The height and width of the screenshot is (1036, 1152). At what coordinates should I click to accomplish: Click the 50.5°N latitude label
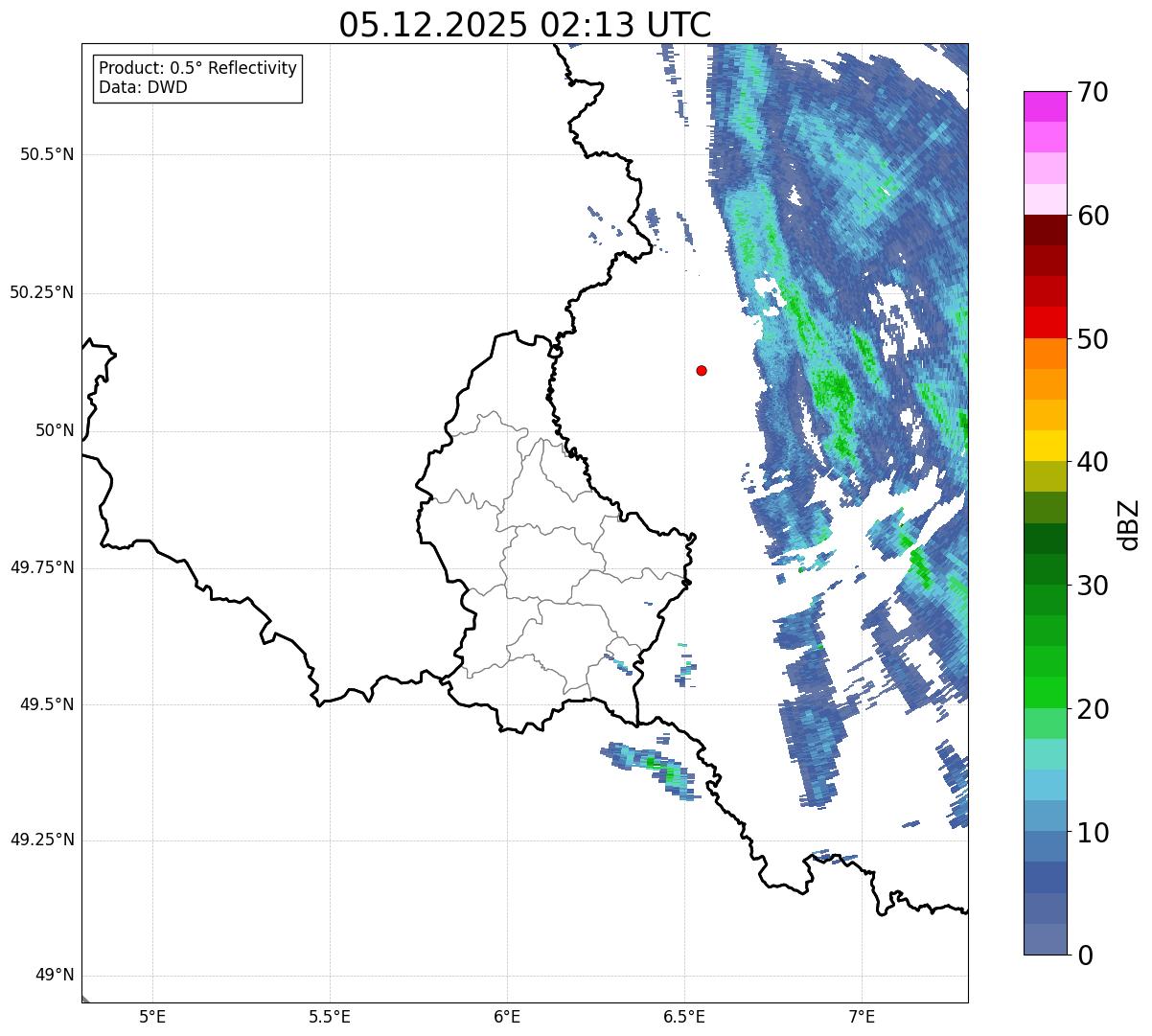(47, 154)
